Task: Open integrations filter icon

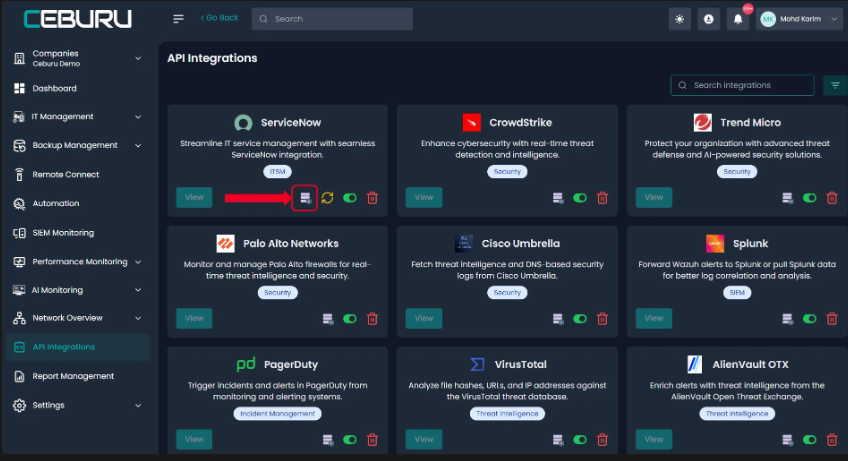Action: tap(835, 85)
